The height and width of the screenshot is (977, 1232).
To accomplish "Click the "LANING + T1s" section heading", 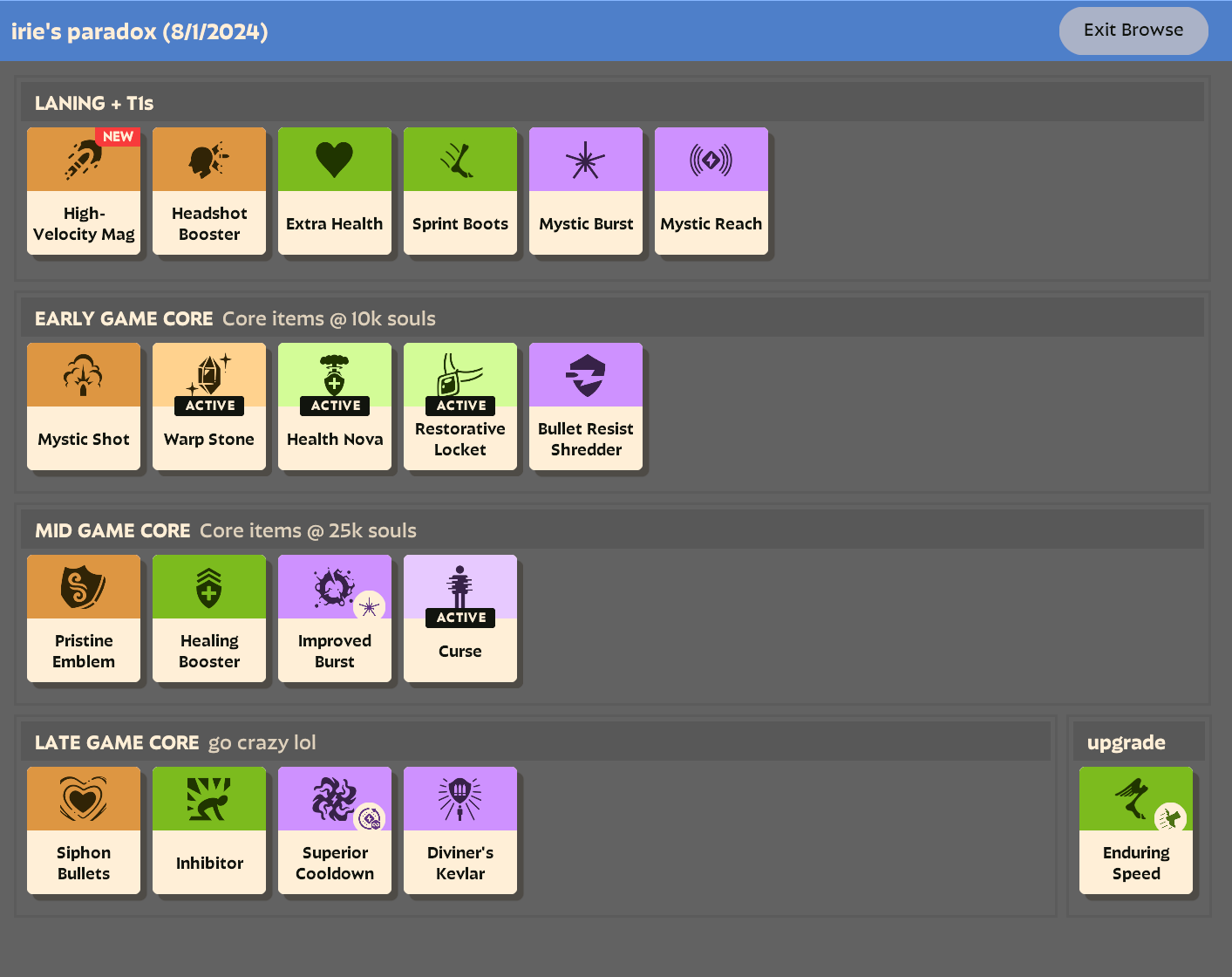I will point(94,103).
